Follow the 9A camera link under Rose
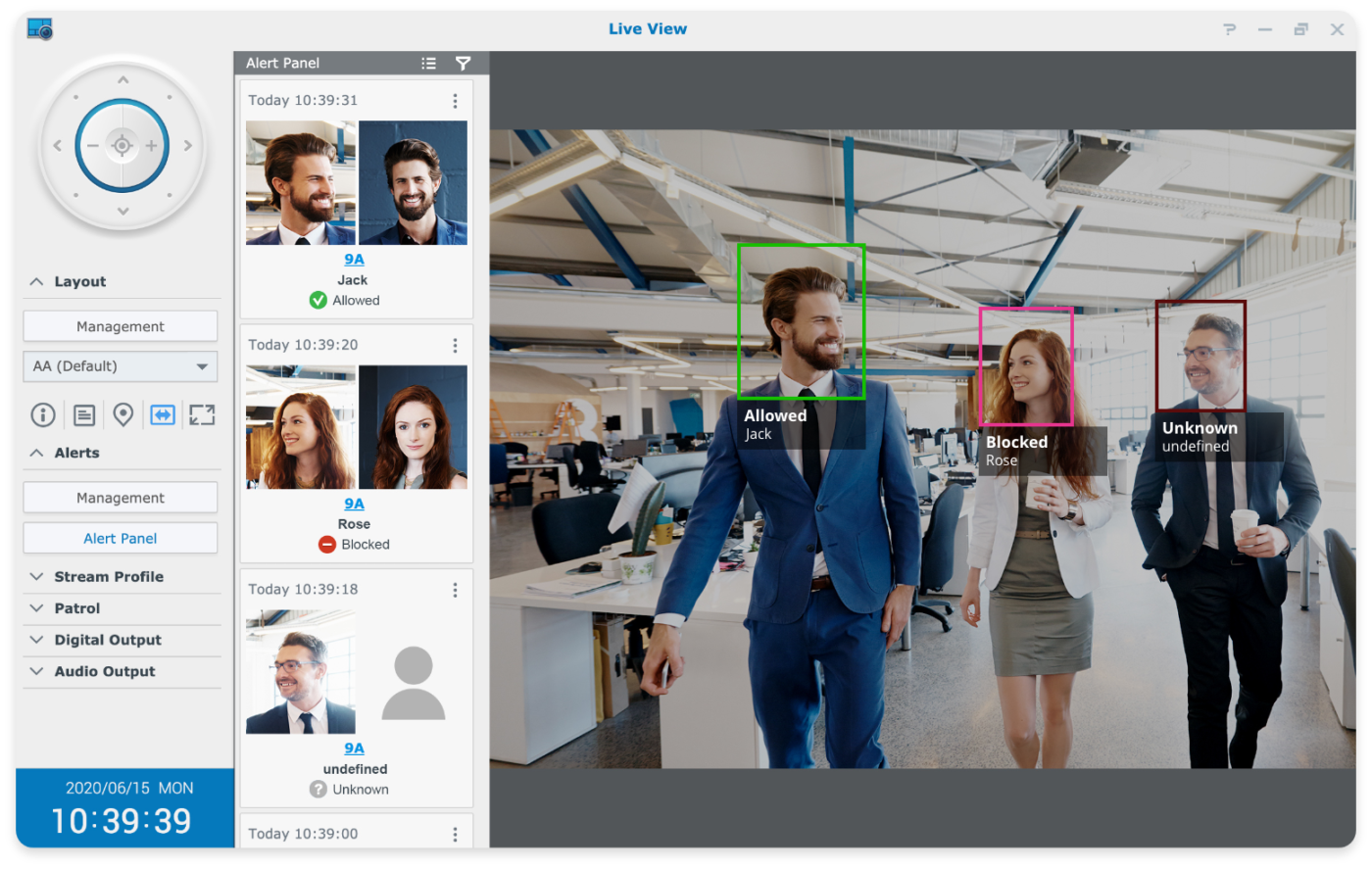The width and height of the screenshot is (1372, 869). [353, 503]
